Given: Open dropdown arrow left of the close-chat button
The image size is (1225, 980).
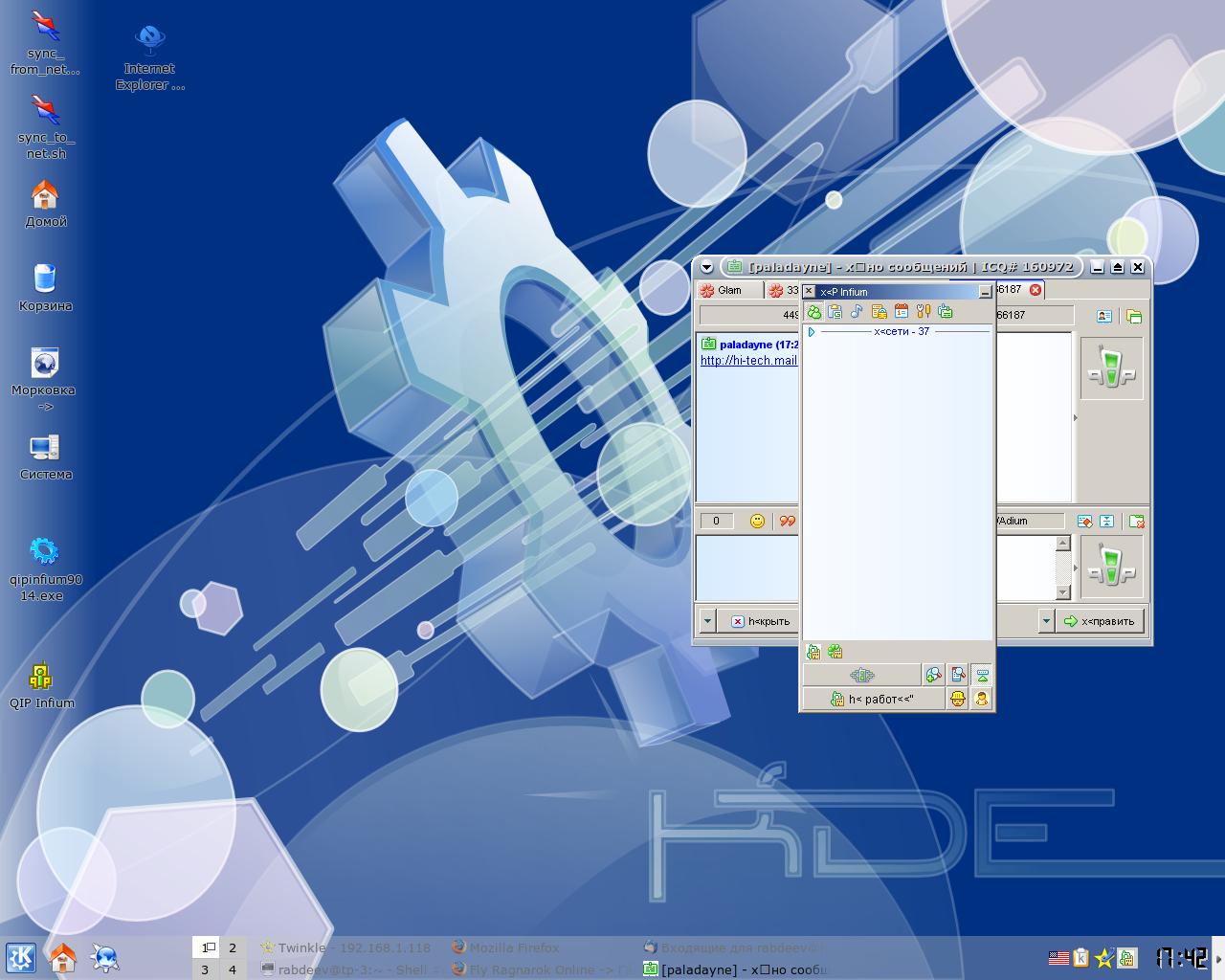Looking at the screenshot, I should click(x=707, y=621).
